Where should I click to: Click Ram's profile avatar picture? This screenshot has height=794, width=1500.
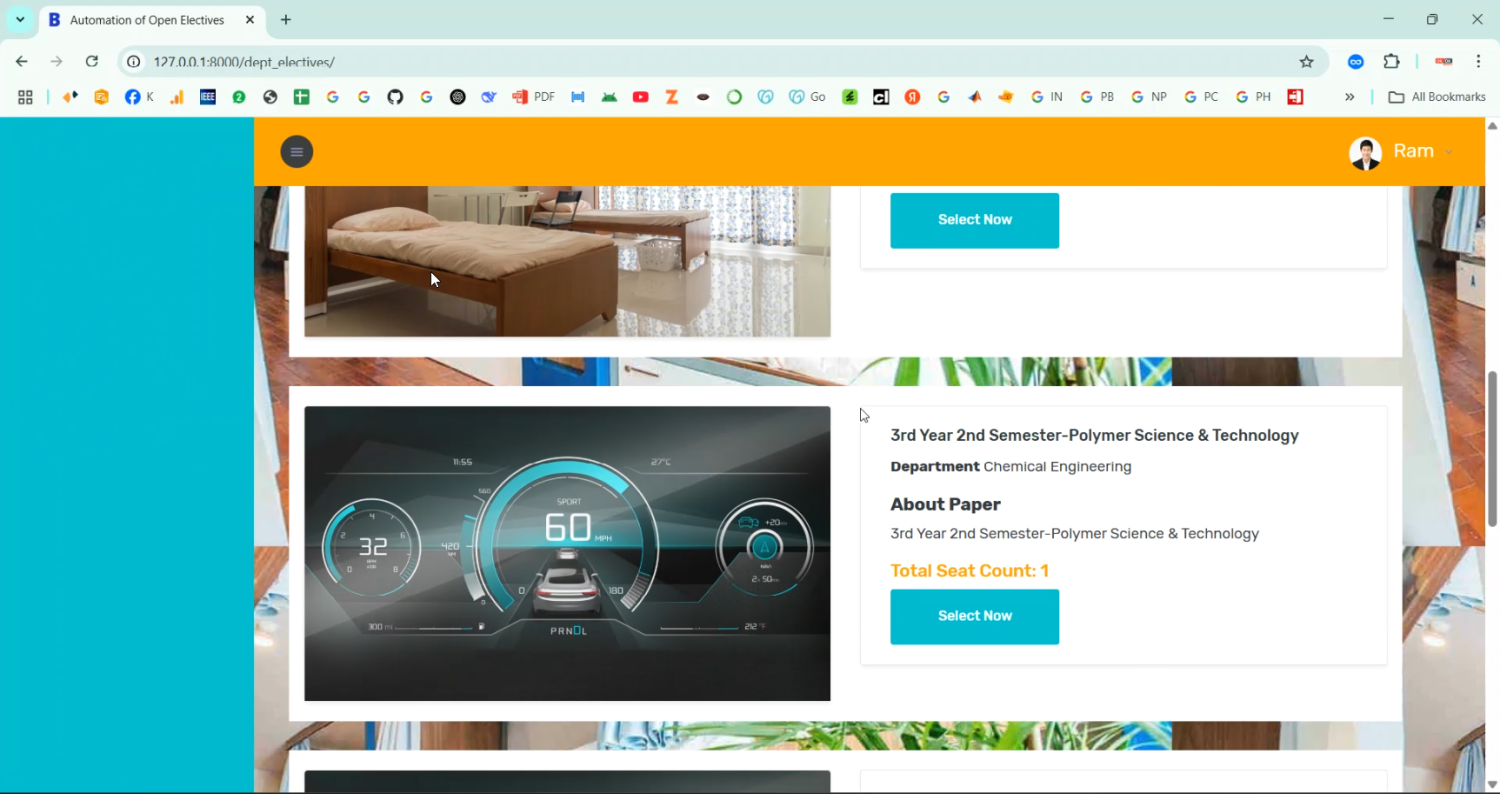1365,153
